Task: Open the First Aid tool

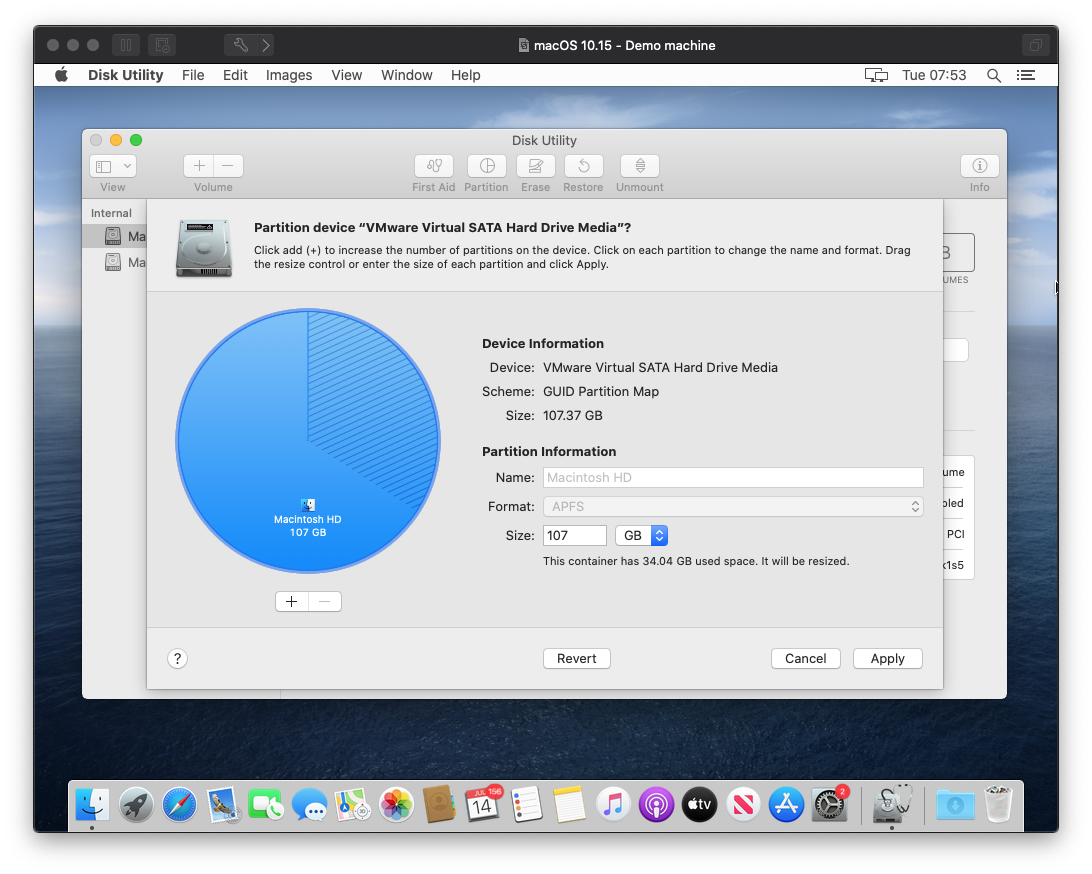Action: (434, 166)
